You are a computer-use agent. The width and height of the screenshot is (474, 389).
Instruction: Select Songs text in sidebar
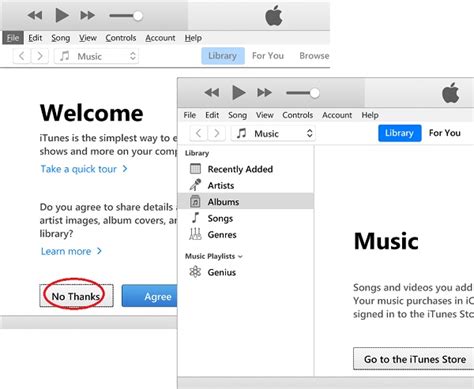click(220, 218)
